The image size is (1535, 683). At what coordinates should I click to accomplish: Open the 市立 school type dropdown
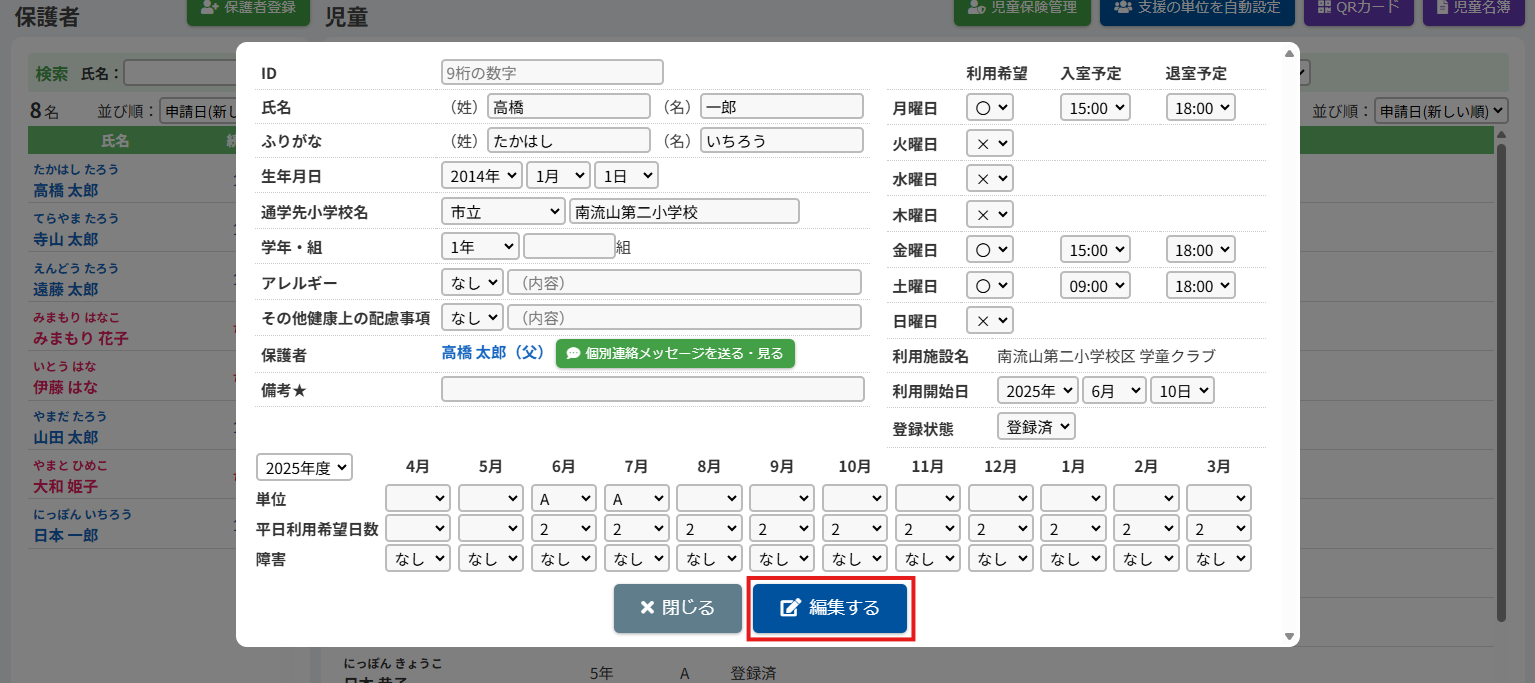point(502,211)
